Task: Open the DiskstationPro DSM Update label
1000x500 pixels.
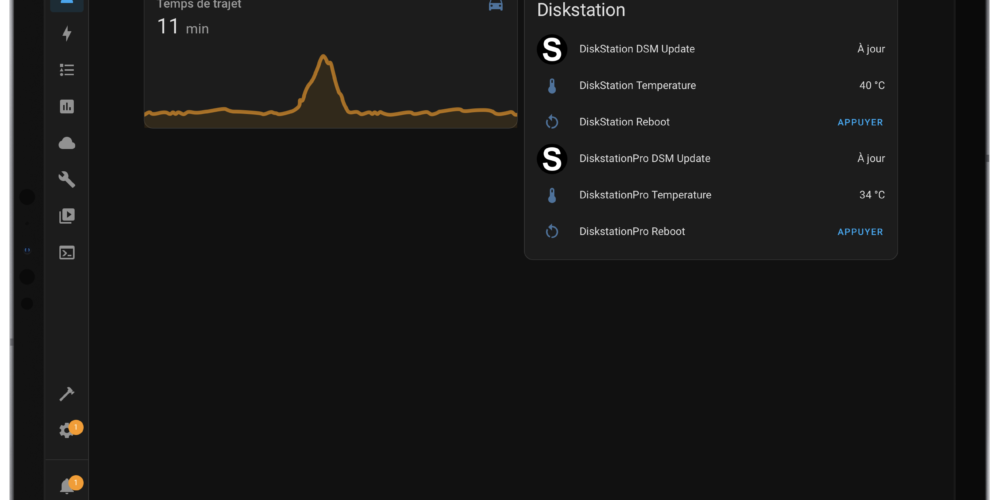Action: pyautogui.click(x=644, y=158)
